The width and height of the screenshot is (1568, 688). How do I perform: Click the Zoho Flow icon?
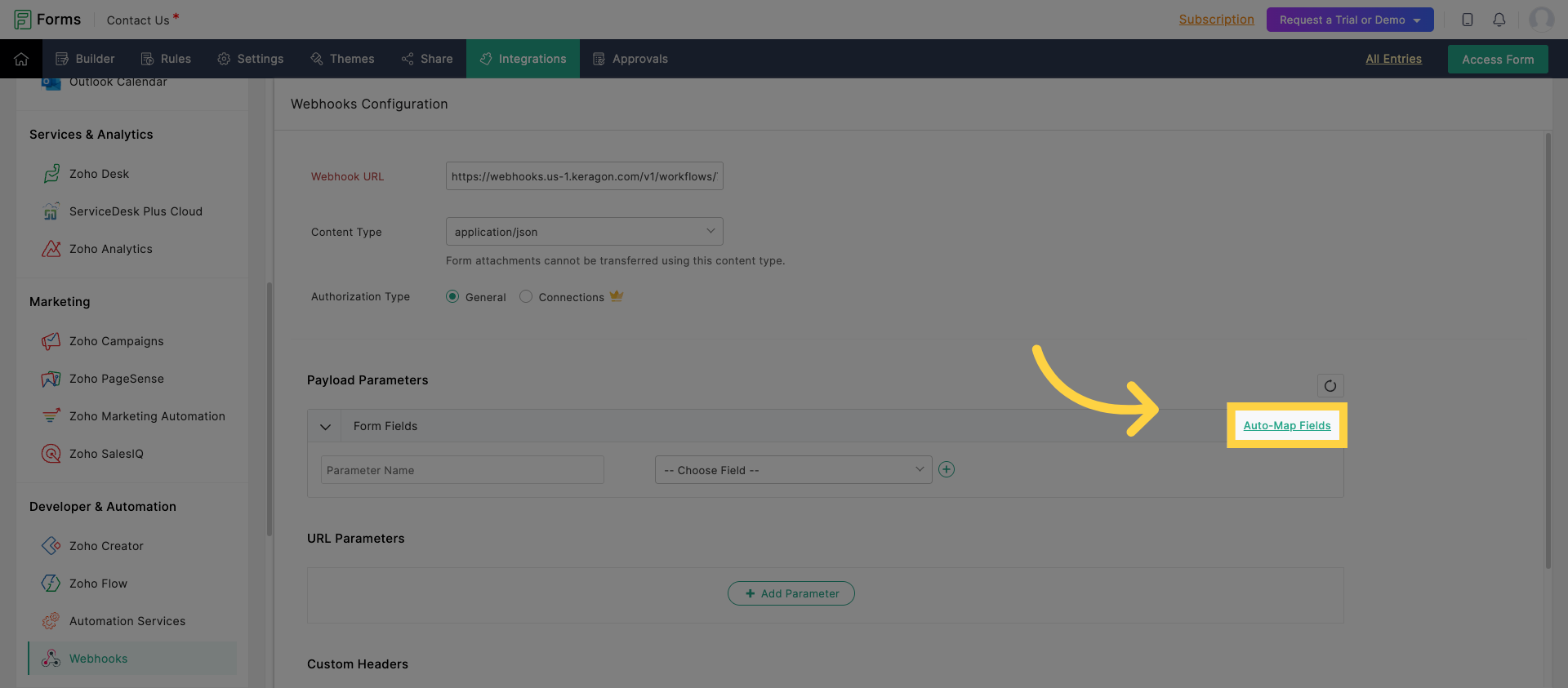(x=51, y=584)
